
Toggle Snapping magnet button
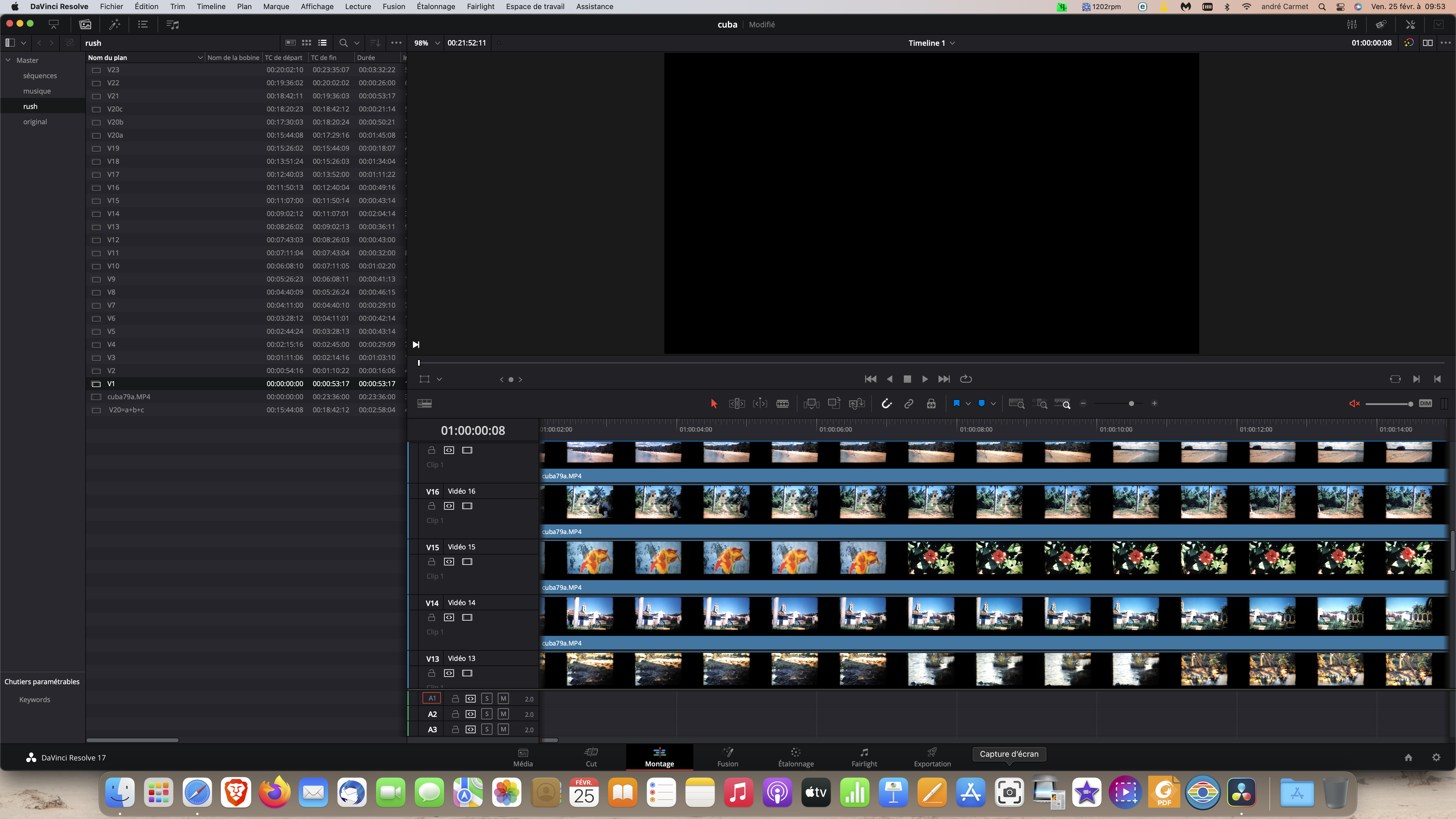tap(886, 404)
